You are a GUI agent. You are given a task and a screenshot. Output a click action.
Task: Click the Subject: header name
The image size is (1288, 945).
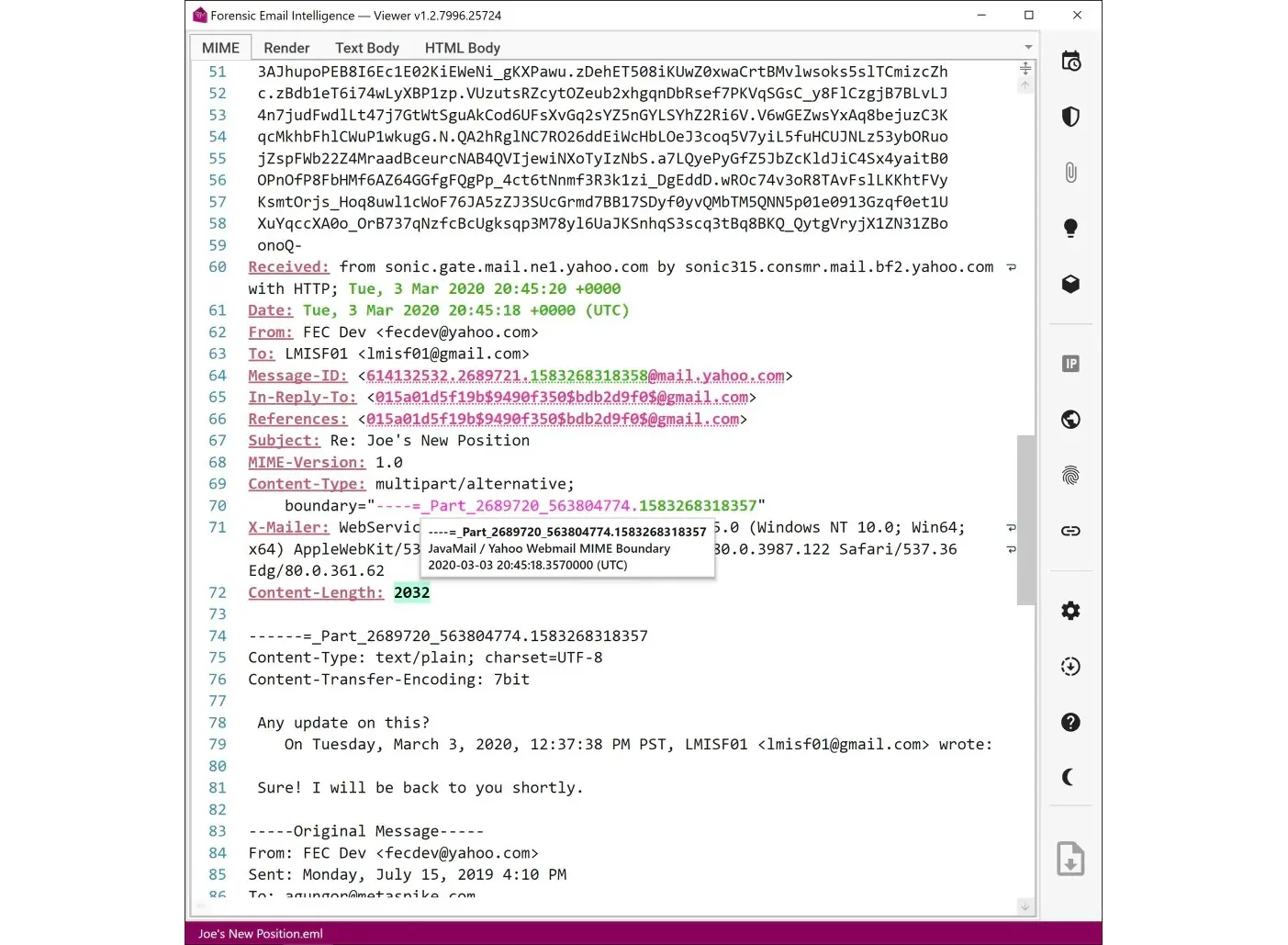[284, 441]
